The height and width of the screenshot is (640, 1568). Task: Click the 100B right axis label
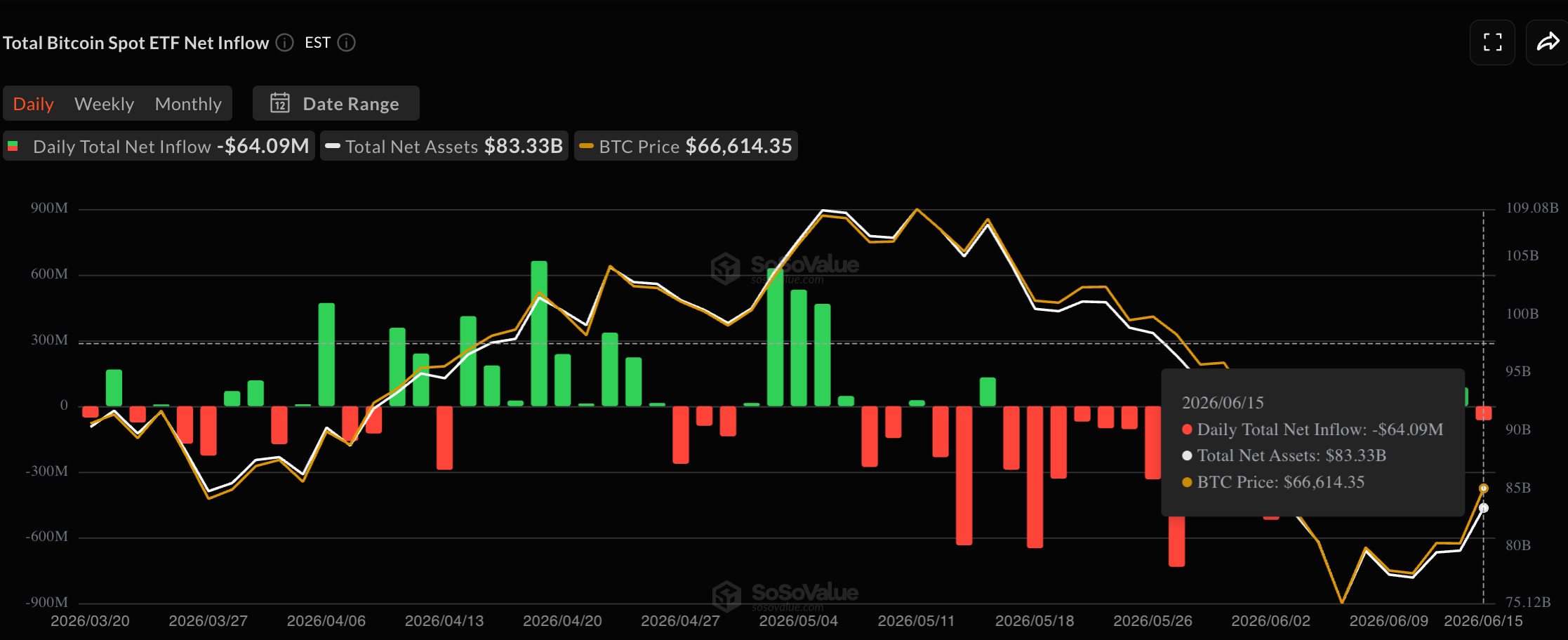1522,314
